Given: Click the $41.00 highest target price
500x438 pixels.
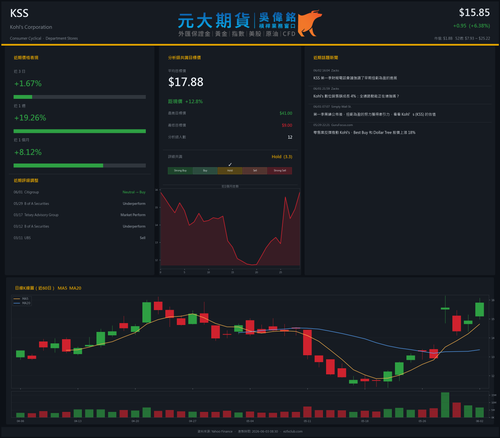Looking at the screenshot, I should 286,113.
